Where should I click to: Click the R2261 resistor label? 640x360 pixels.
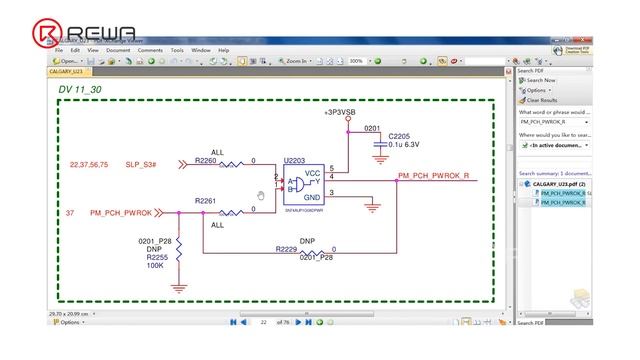pos(205,201)
